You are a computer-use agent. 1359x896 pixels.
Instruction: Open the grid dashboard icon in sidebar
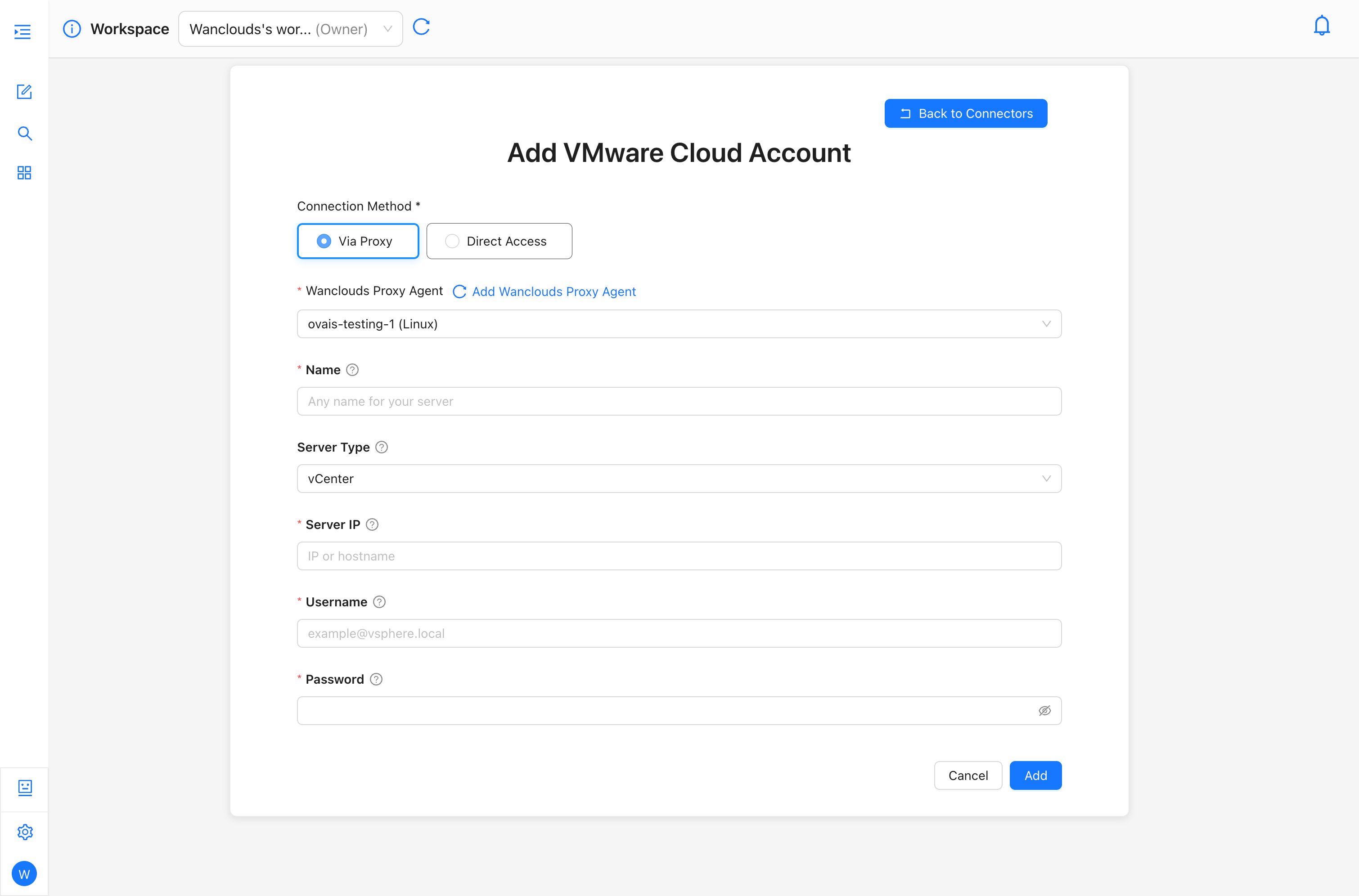24,173
